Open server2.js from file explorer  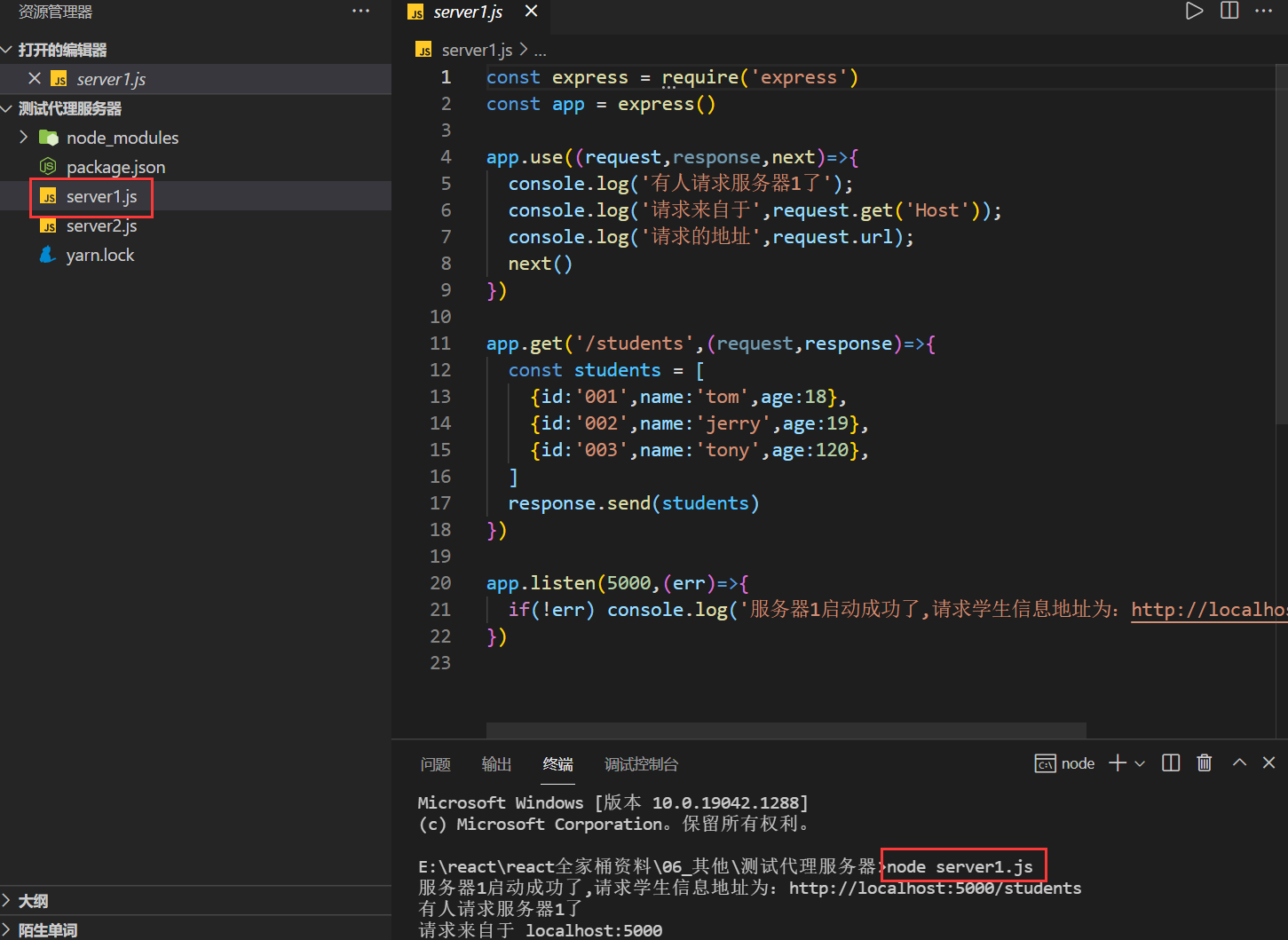click(101, 226)
